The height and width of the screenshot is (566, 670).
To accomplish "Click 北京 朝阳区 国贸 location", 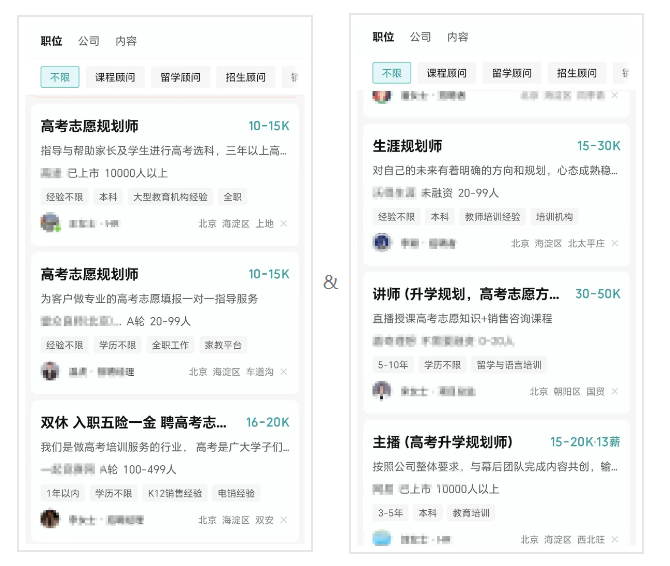I will 567,391.
